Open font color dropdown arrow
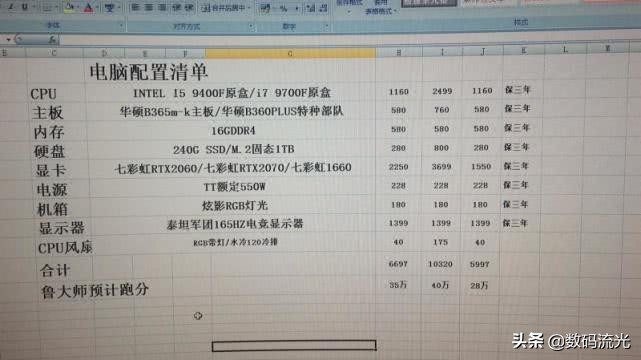641x360 pixels. pyautogui.click(x=97, y=8)
